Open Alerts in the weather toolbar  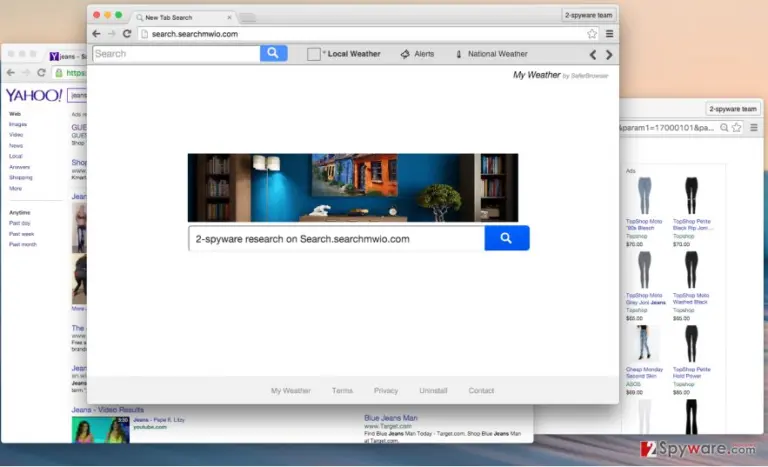[417, 54]
